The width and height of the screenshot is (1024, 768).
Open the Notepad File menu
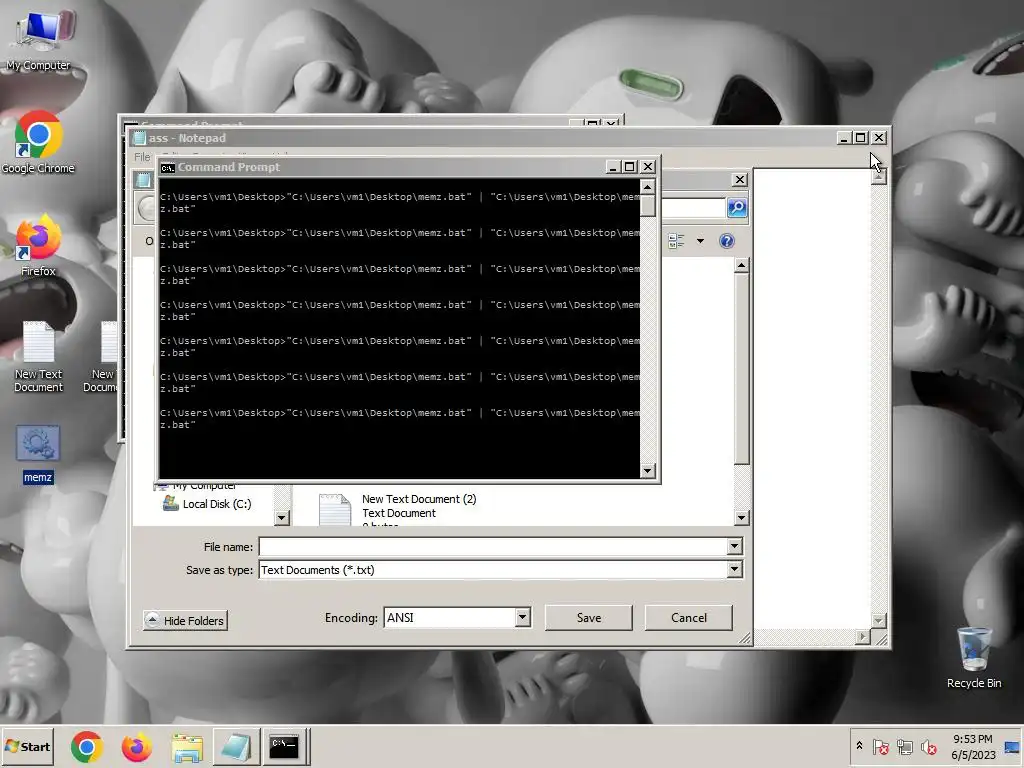click(x=142, y=157)
